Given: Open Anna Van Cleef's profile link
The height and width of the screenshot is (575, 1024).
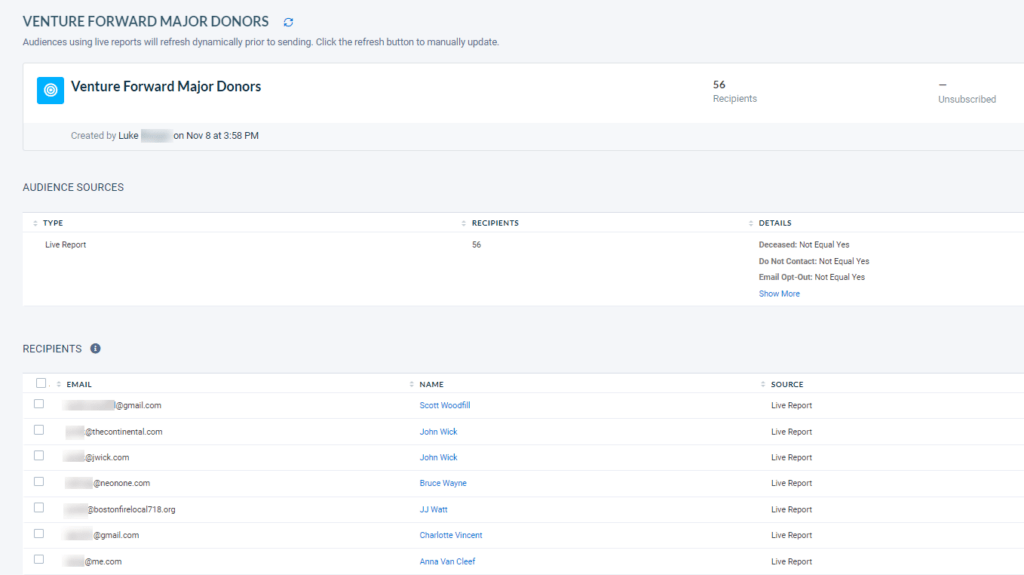Looking at the screenshot, I should click(x=447, y=561).
